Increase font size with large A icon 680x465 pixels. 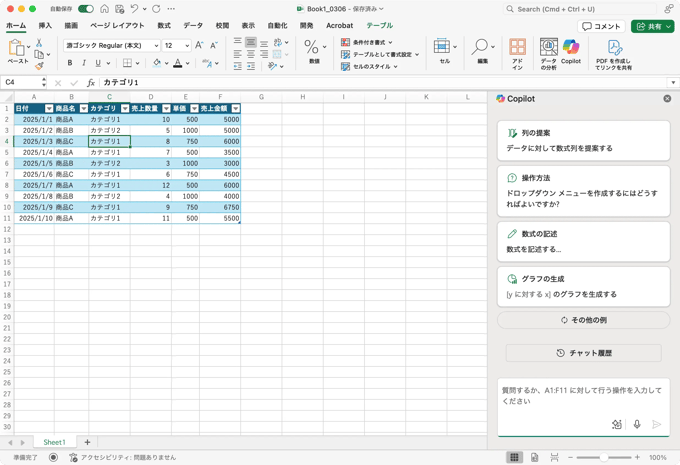coord(199,45)
